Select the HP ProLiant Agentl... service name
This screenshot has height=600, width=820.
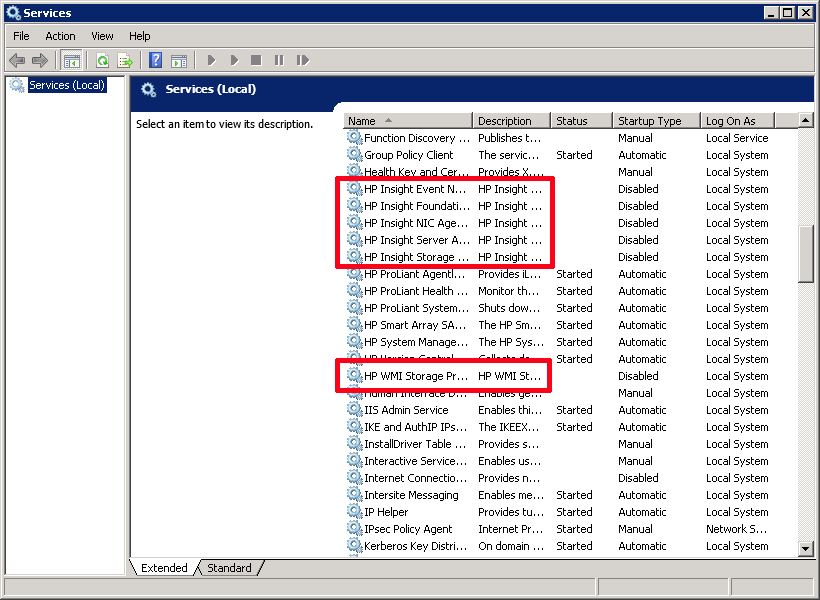414,274
